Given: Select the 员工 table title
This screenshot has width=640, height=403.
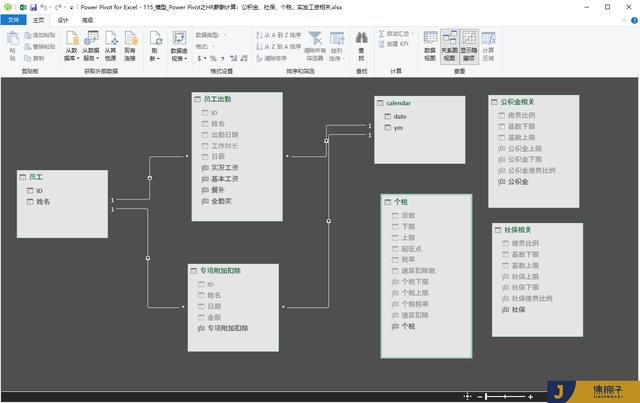Looking at the screenshot, I should point(36,177).
